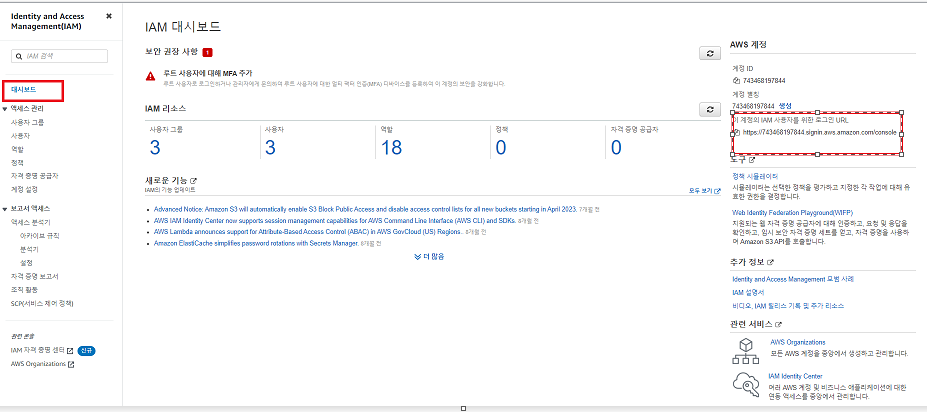Collapse the 액세스 관리 section
The height and width of the screenshot is (412, 927).
[x=5, y=109]
